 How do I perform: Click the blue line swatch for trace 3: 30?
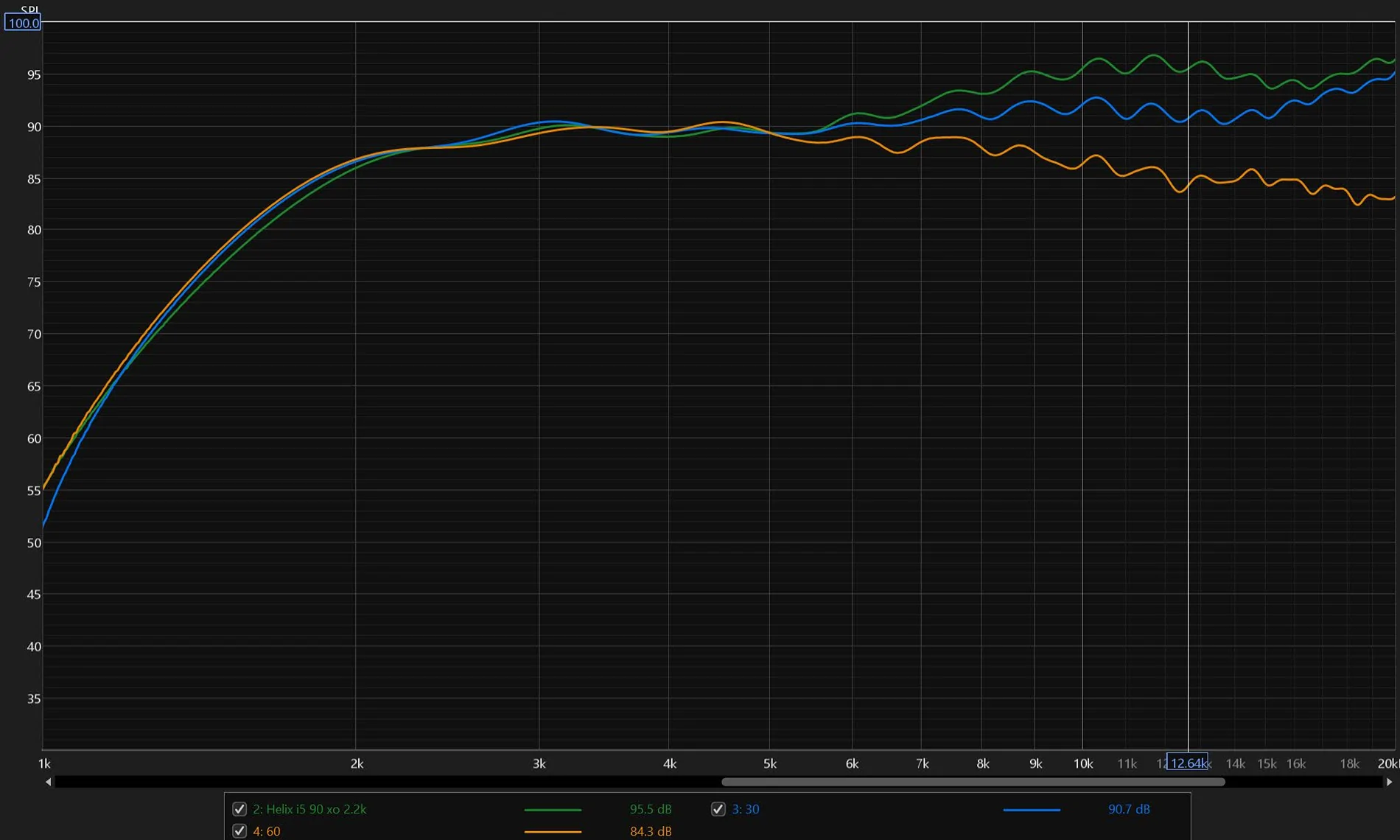pyautogui.click(x=1032, y=810)
